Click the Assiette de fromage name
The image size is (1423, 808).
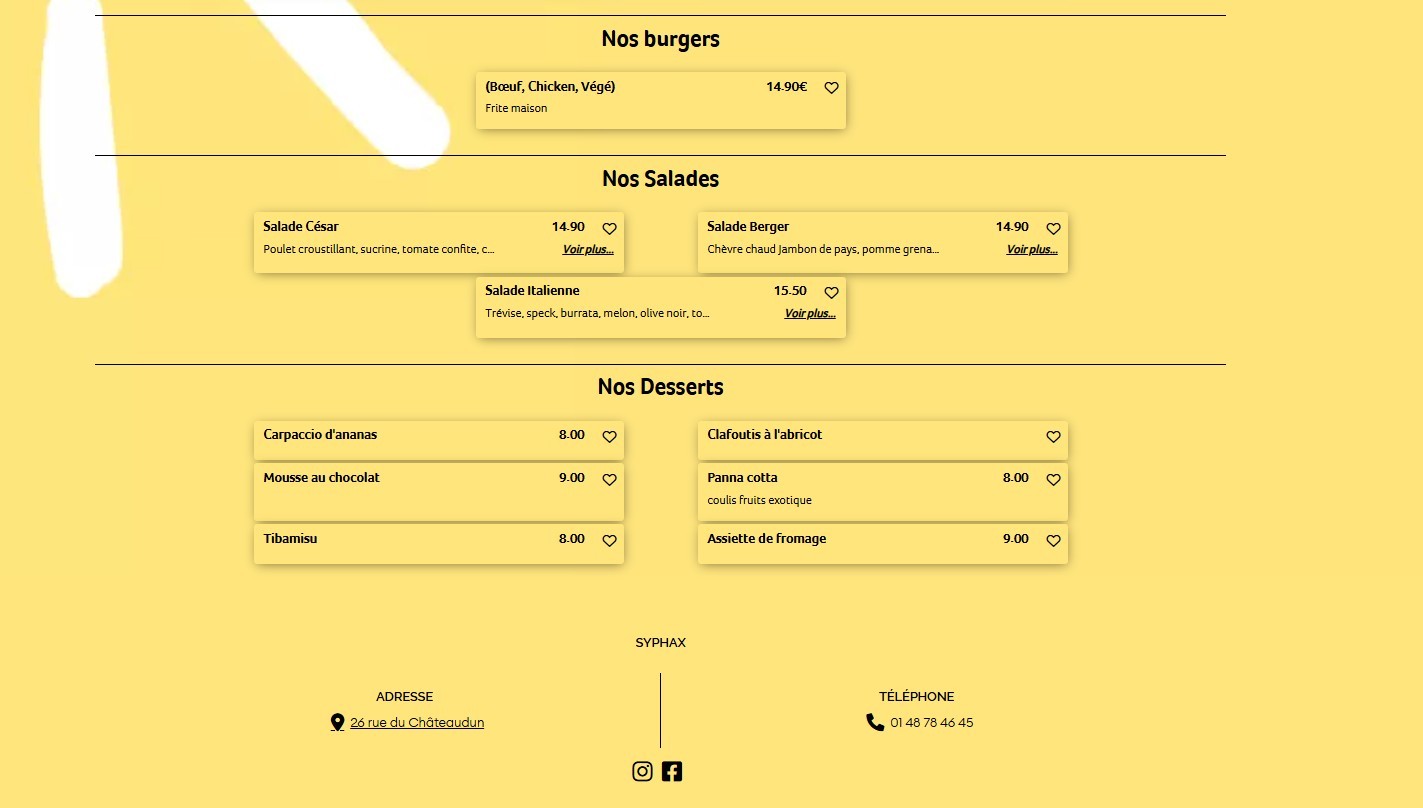pos(766,539)
